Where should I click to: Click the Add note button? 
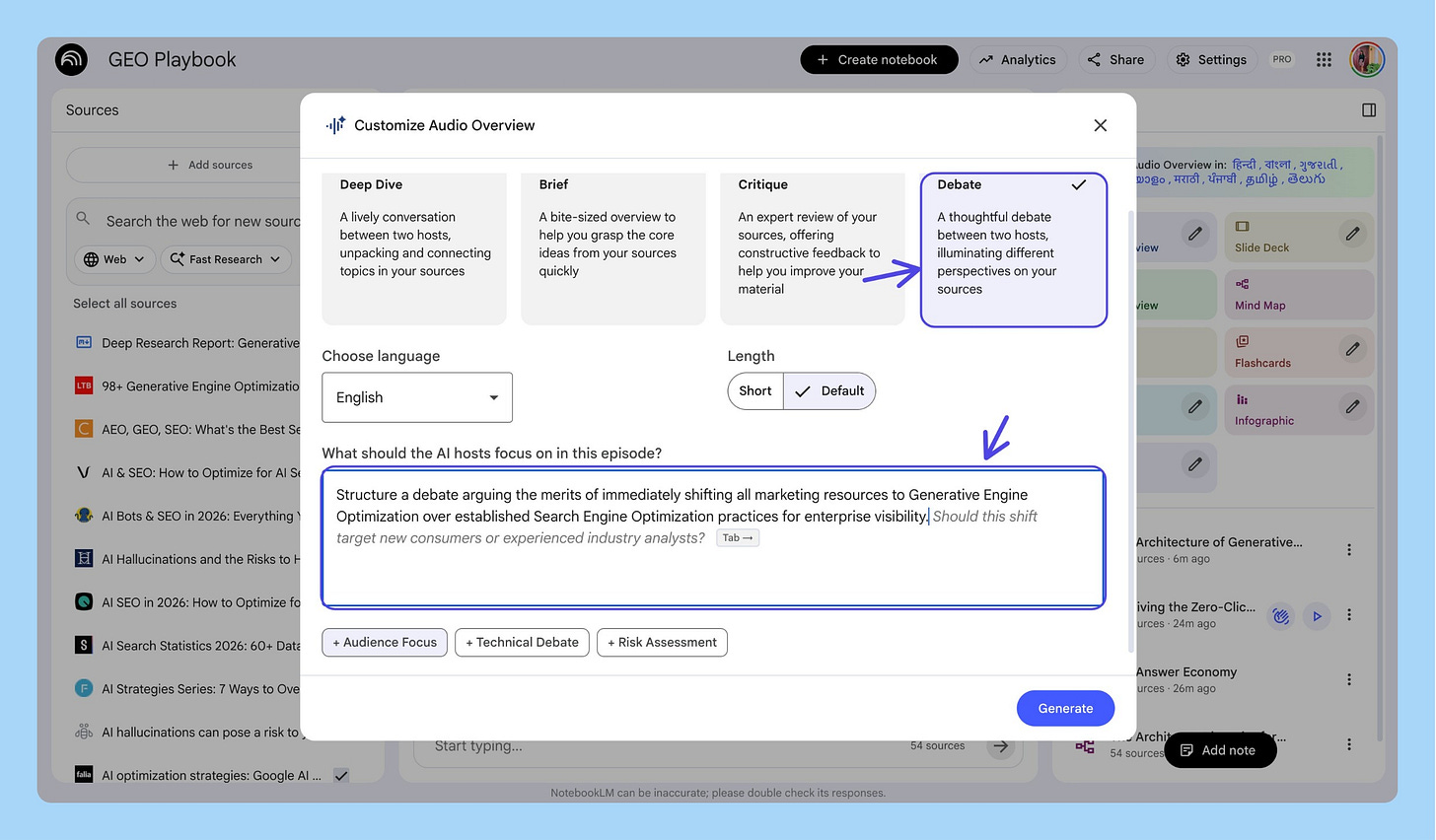(x=1220, y=750)
